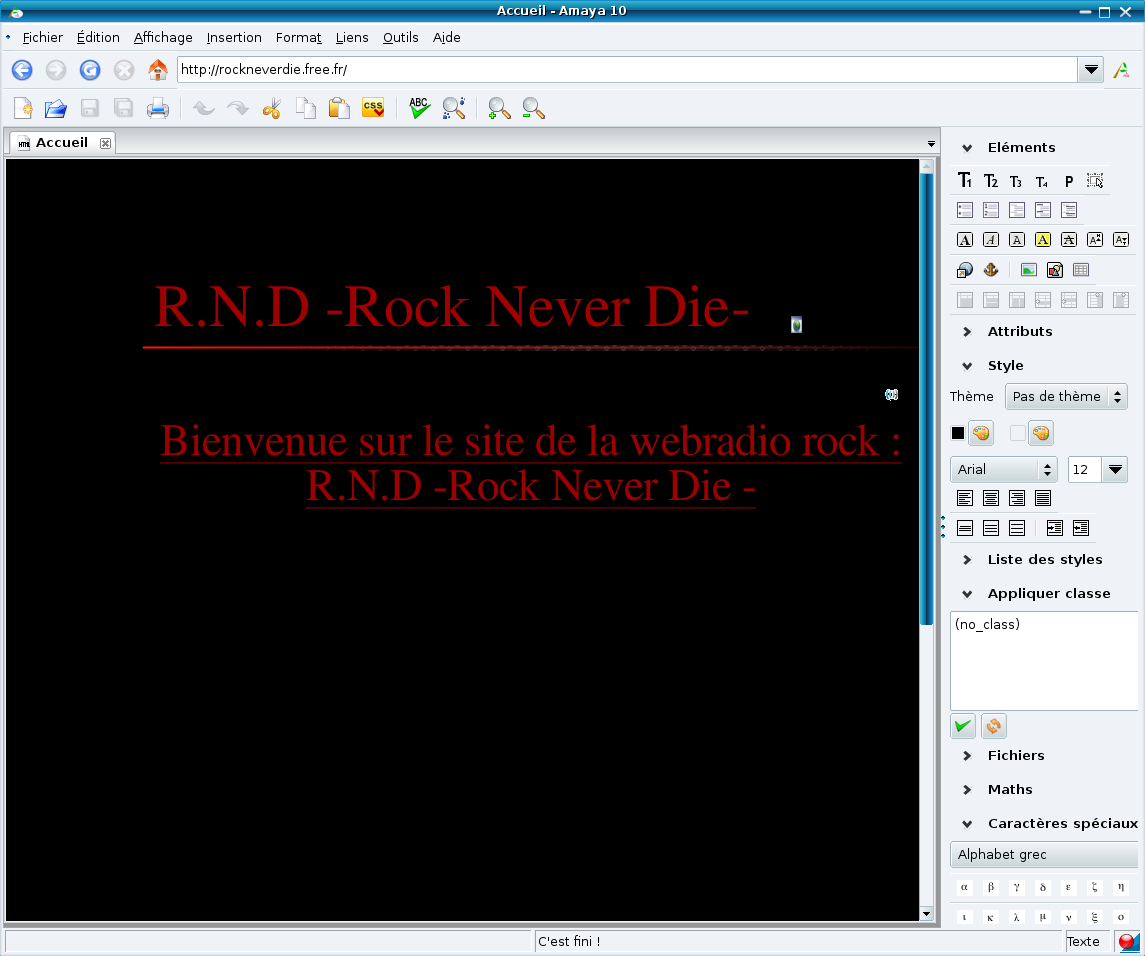
Task: Expand Liste des styles panel
Action: coord(967,559)
